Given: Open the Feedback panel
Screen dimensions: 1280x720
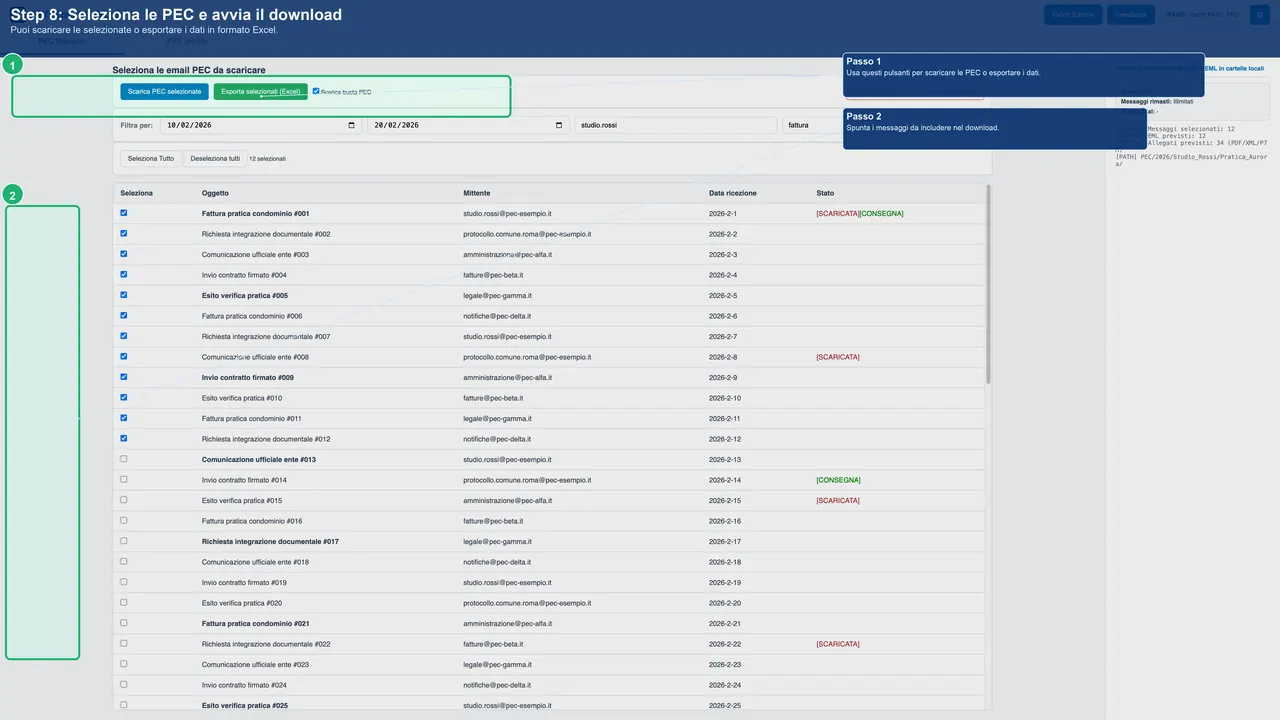Looking at the screenshot, I should [x=1131, y=15].
